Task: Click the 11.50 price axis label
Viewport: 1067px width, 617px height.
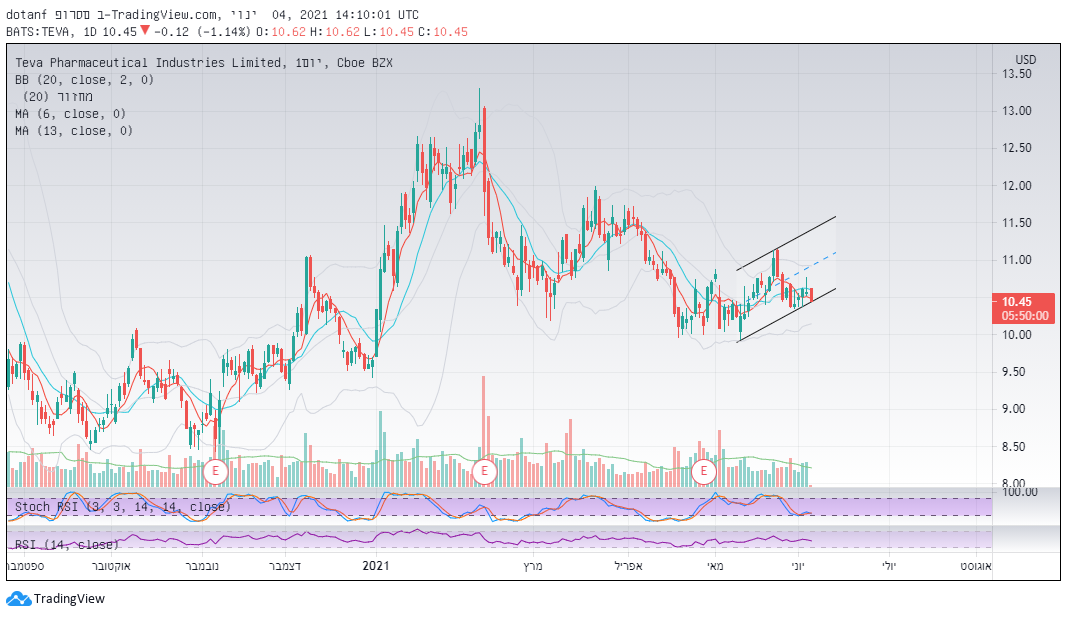Action: point(1017,222)
